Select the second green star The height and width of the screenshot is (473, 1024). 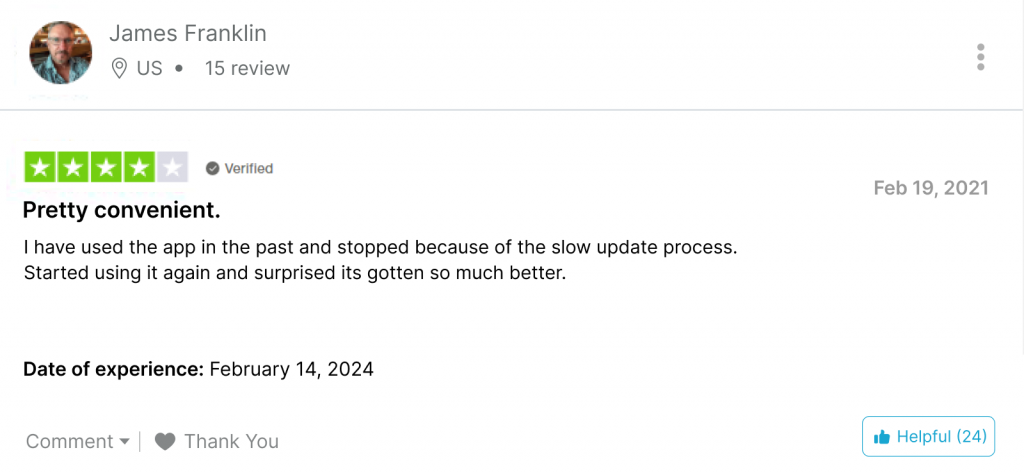click(73, 167)
